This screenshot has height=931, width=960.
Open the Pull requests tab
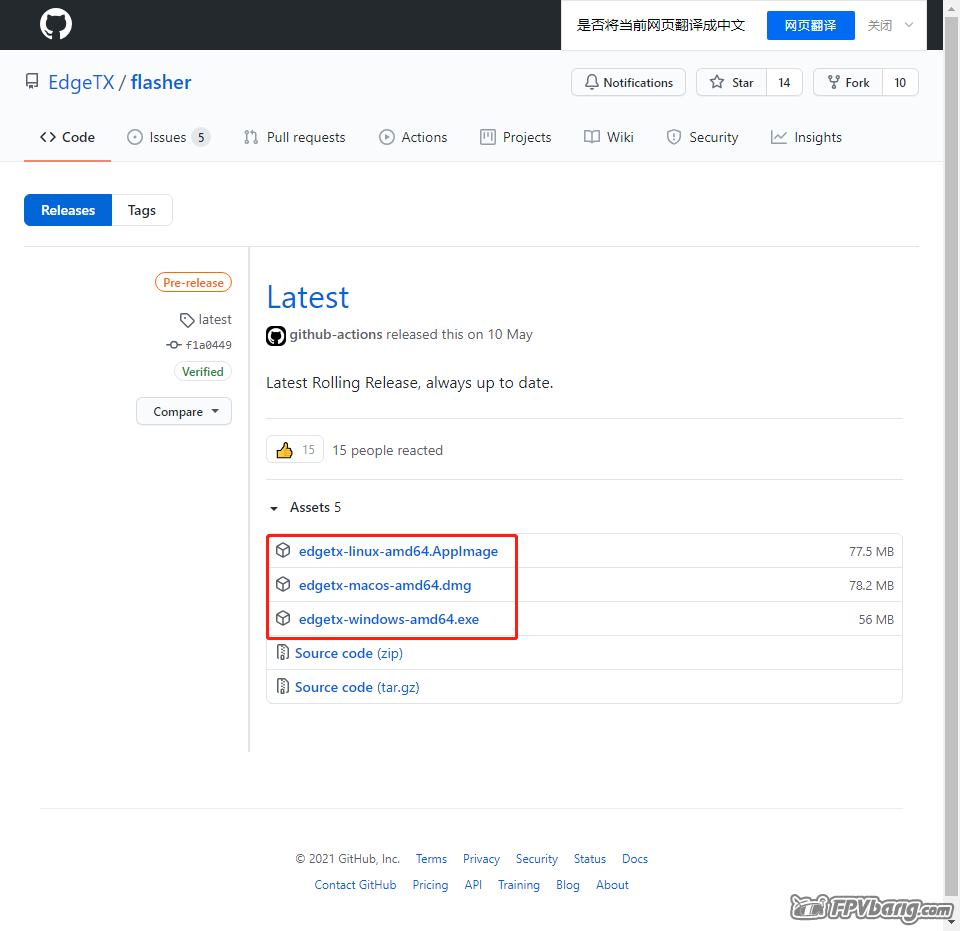[x=294, y=137]
